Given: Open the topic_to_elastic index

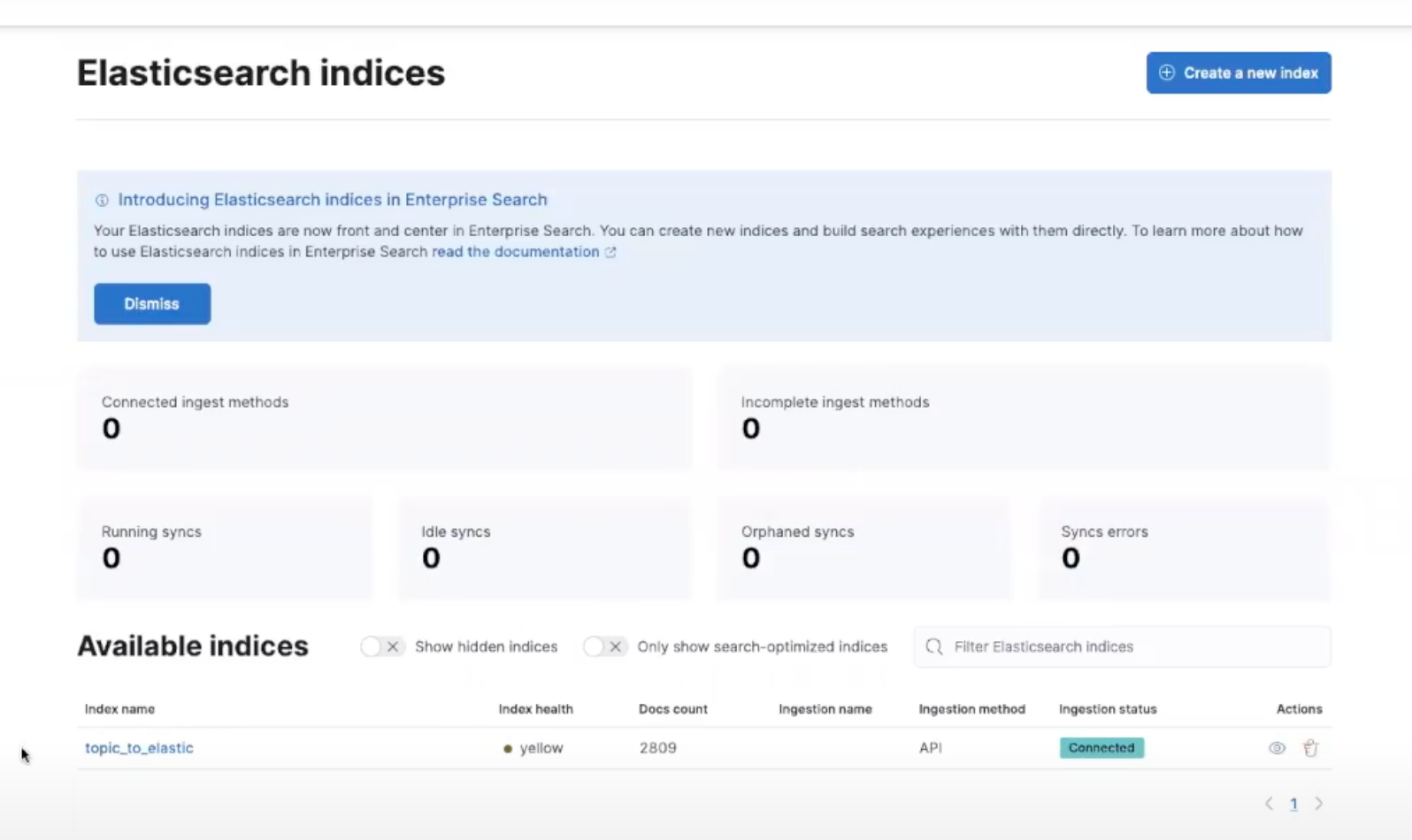Looking at the screenshot, I should coord(139,748).
